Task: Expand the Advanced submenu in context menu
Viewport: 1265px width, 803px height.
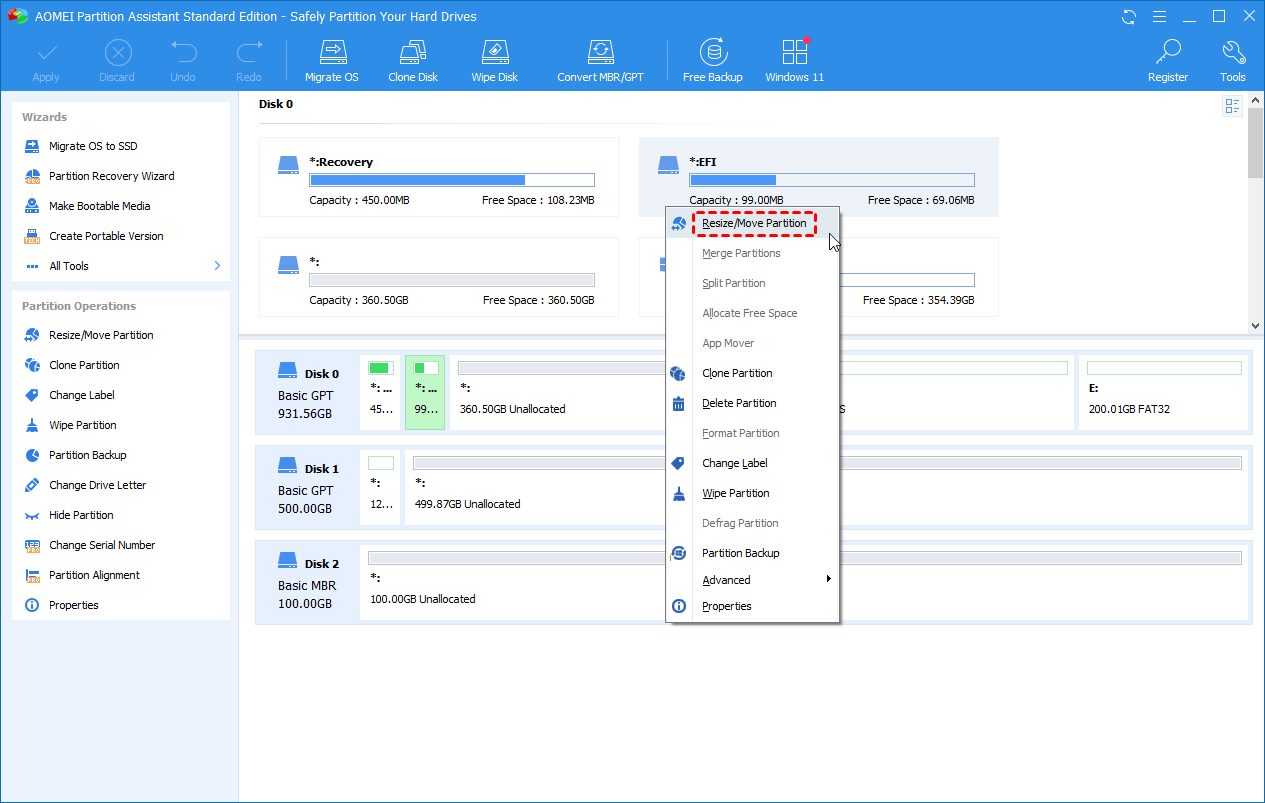Action: click(726, 580)
